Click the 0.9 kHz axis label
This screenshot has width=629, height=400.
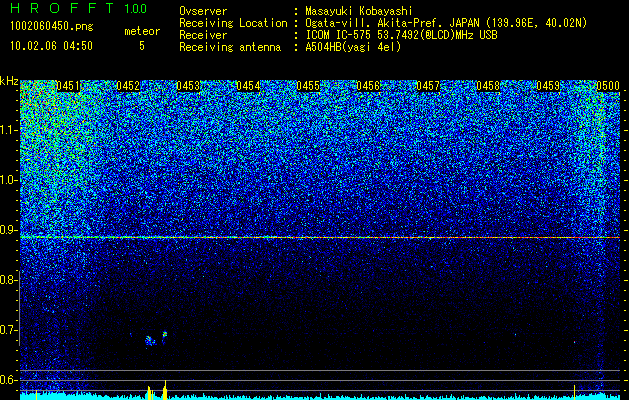tap(8, 230)
